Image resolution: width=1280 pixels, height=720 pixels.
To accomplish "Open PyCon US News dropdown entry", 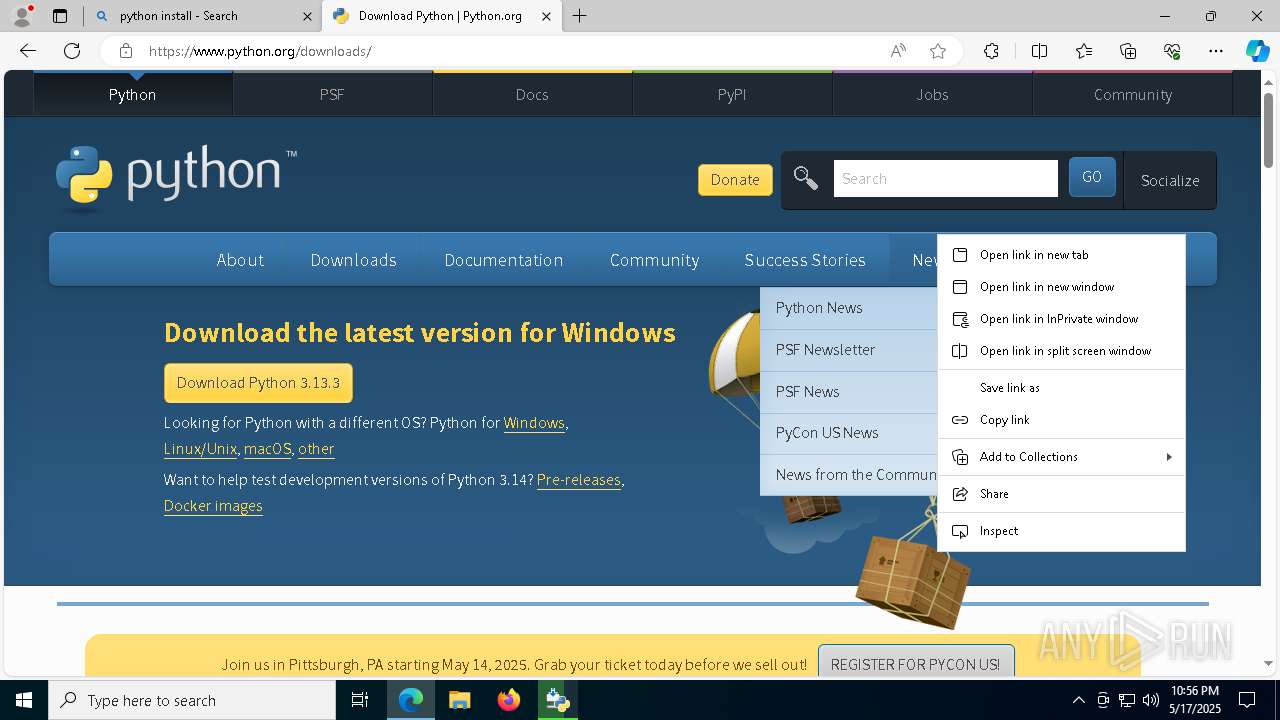I will pyautogui.click(x=849, y=433).
